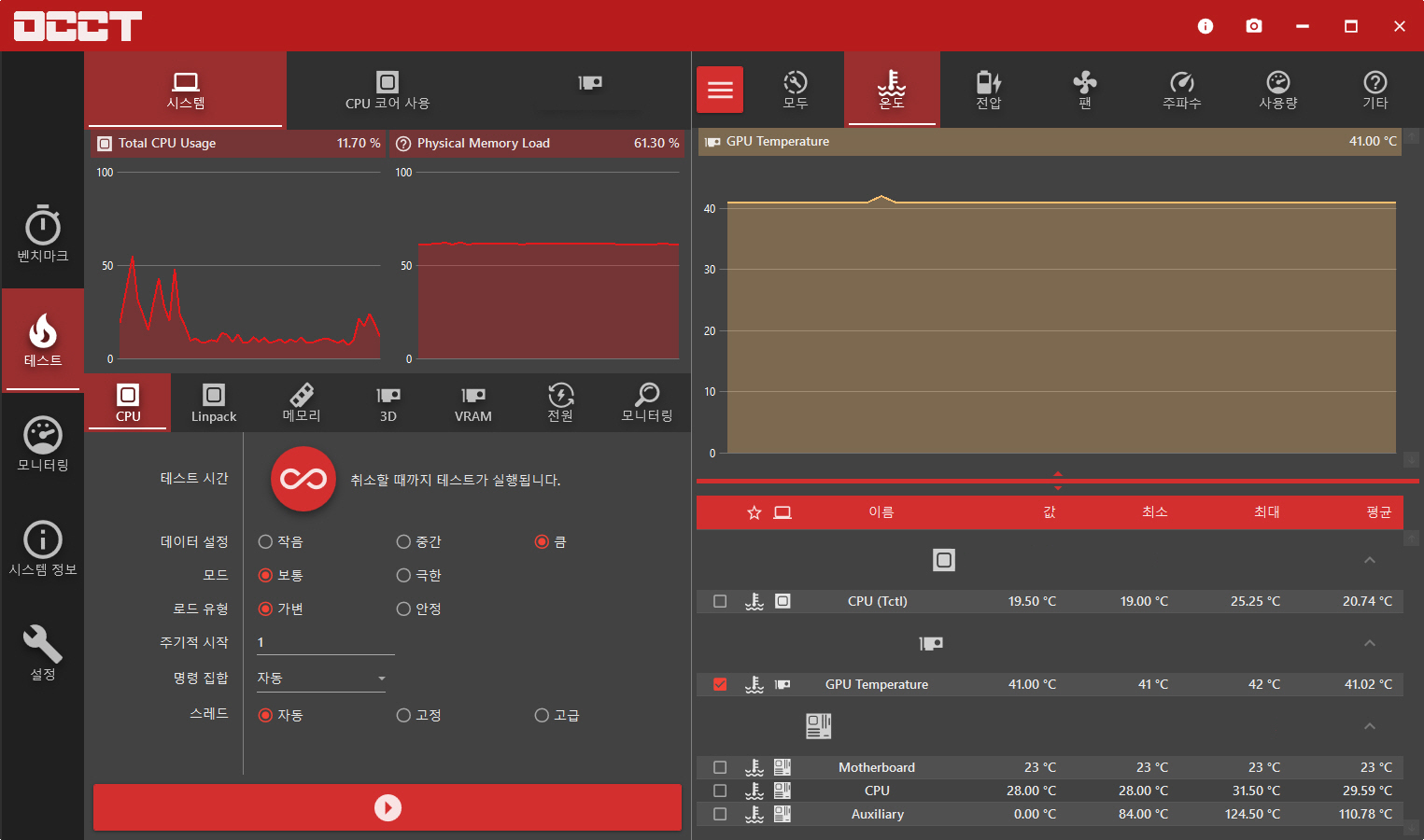This screenshot has height=840, width=1424.
Task: Collapse the CPU sensor group chevron
Action: point(1370,560)
